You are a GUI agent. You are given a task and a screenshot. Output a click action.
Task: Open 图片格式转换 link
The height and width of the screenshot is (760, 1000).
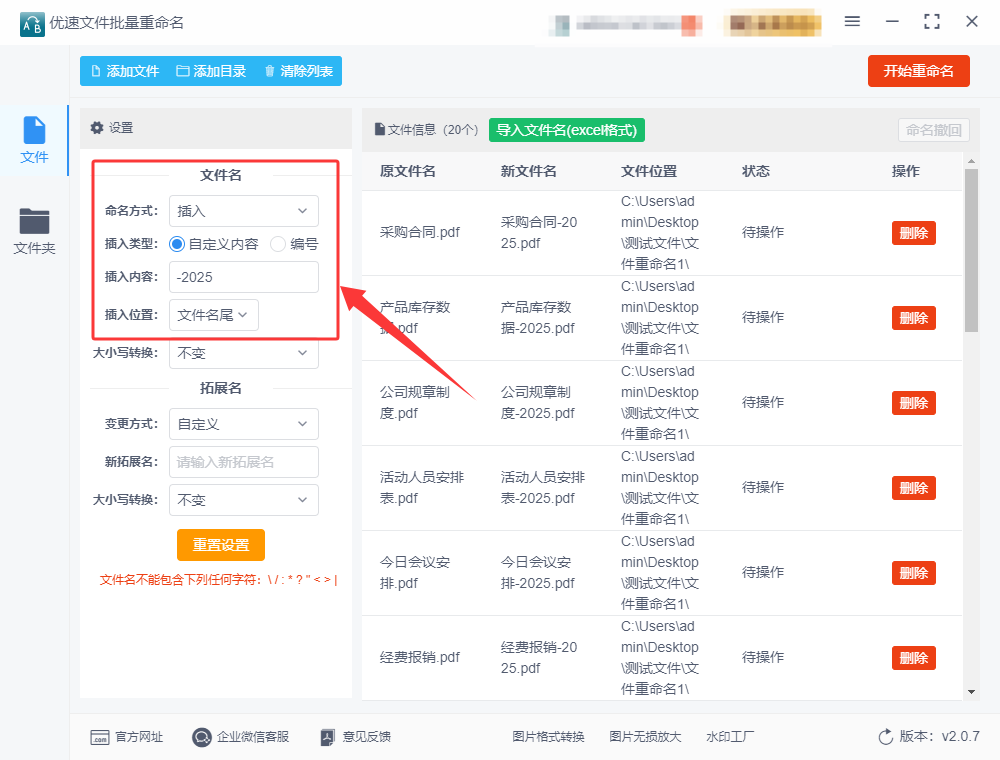548,737
